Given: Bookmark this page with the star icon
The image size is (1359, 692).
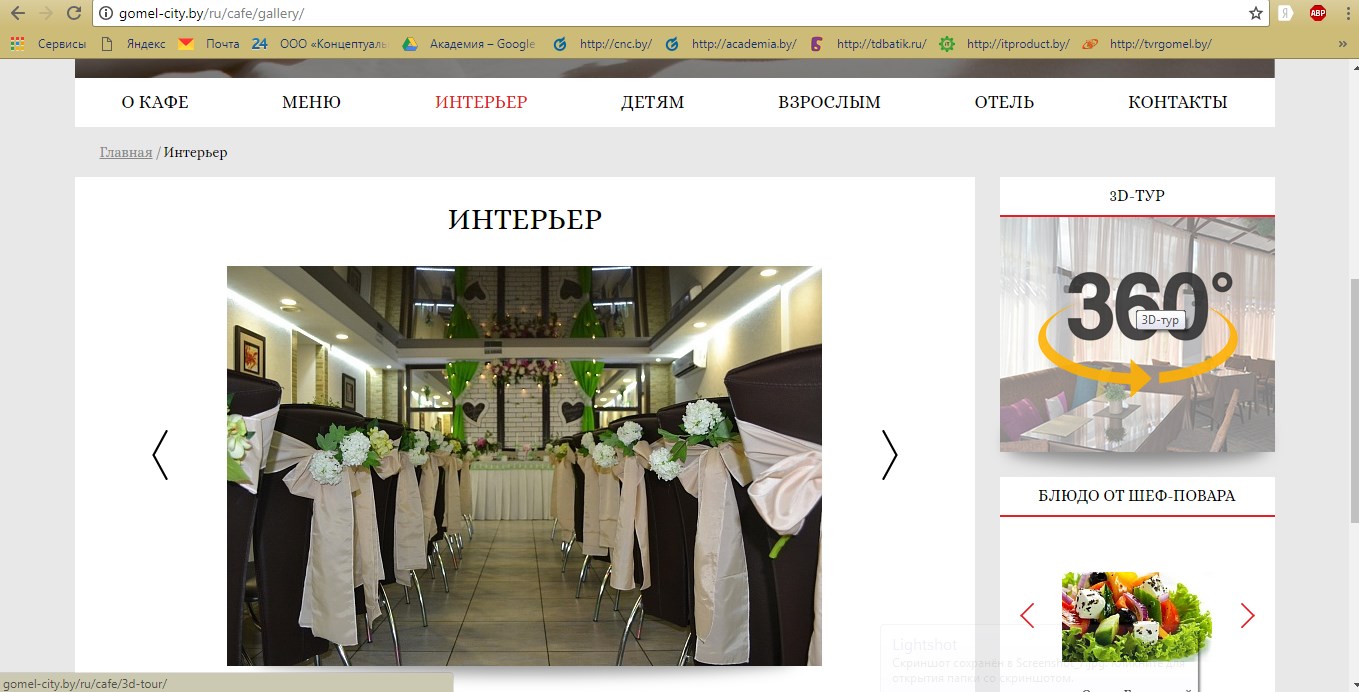Looking at the screenshot, I should pyautogui.click(x=1256, y=14).
